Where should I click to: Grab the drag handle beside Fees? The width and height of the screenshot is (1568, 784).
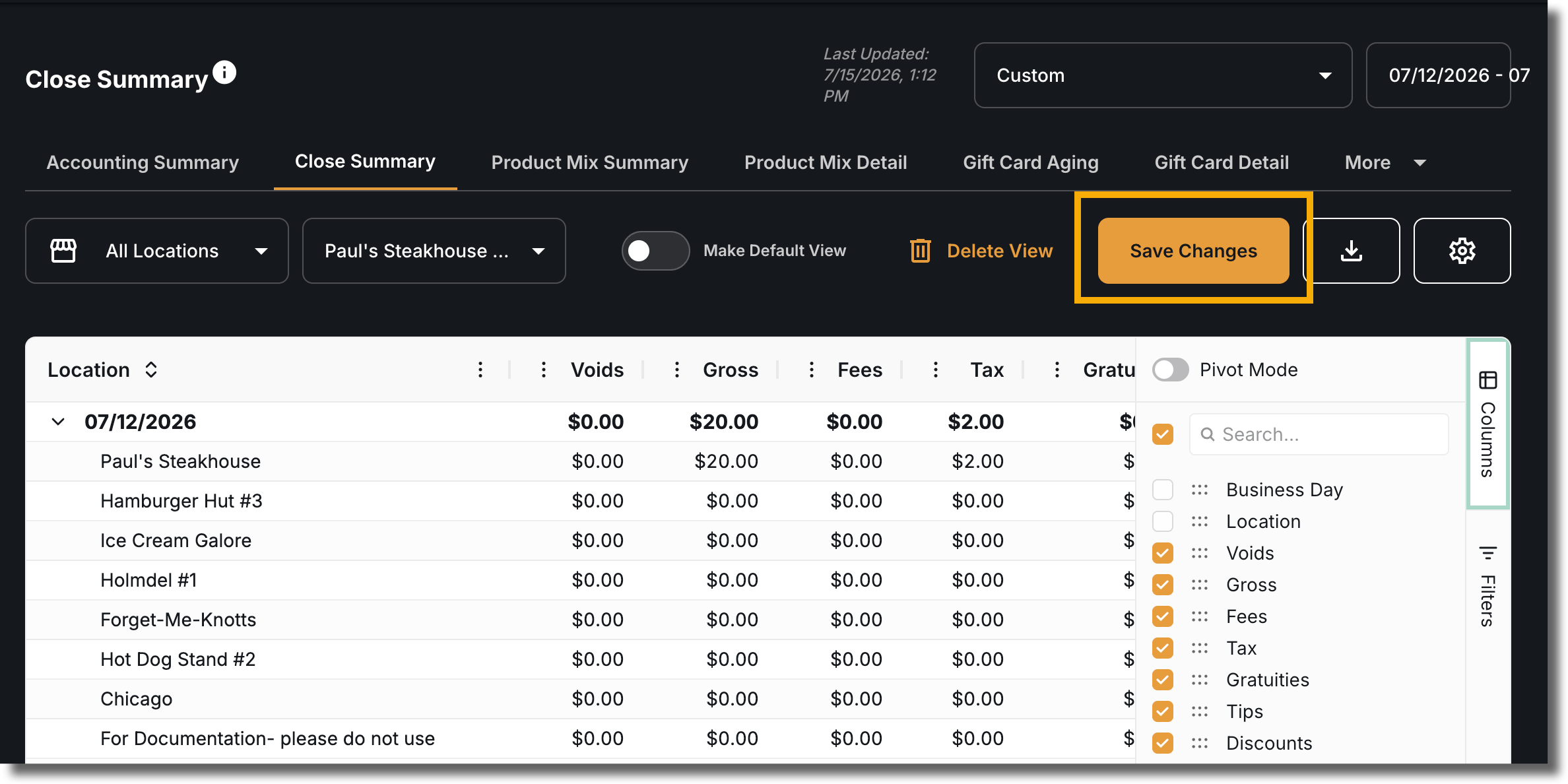pos(1200,616)
